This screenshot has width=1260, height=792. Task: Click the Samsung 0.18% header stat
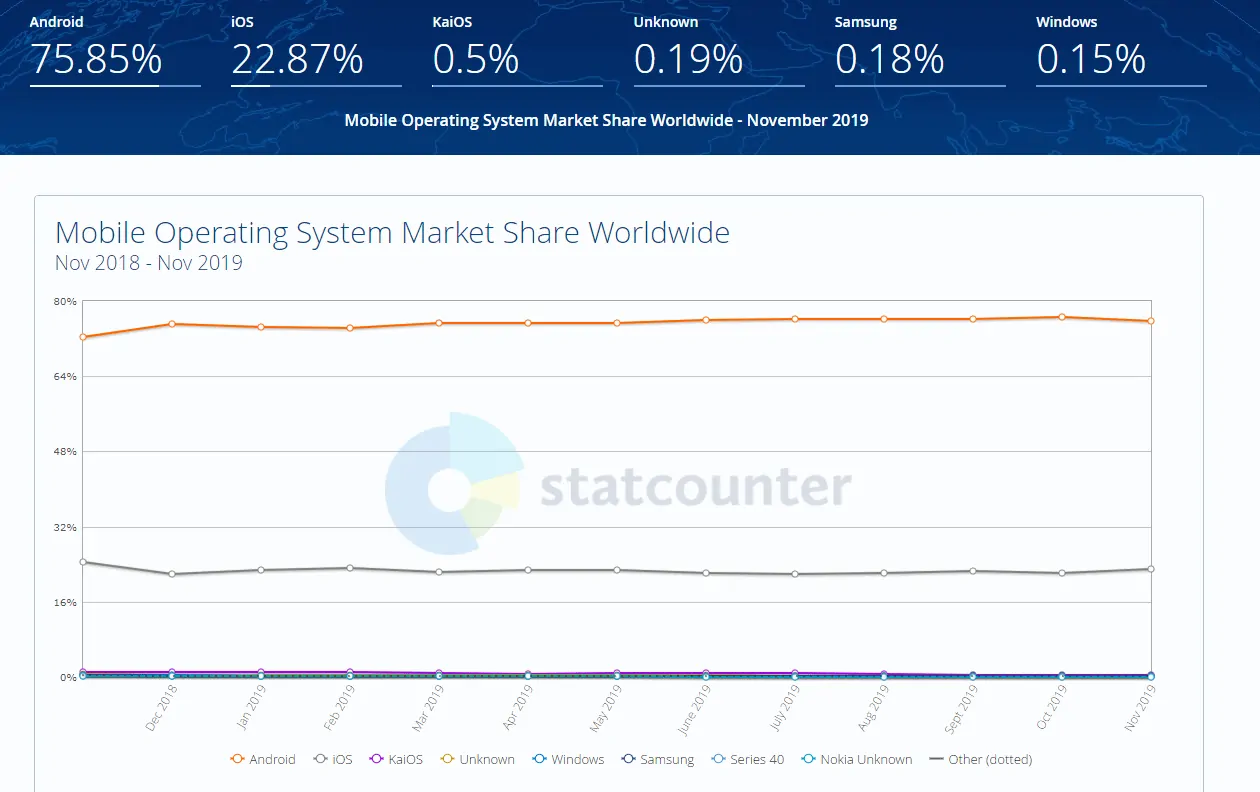pos(889,60)
